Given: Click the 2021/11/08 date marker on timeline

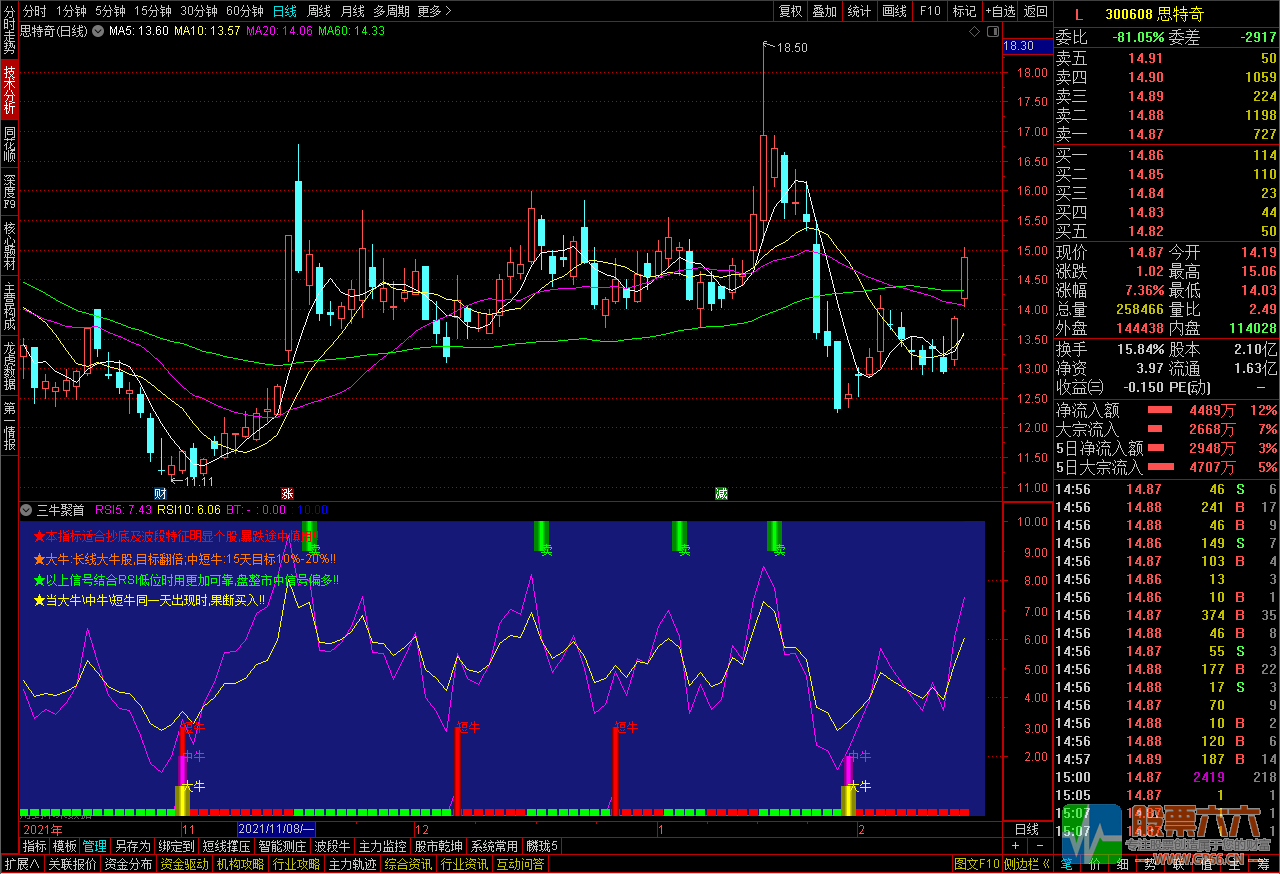Looking at the screenshot, I should [276, 829].
